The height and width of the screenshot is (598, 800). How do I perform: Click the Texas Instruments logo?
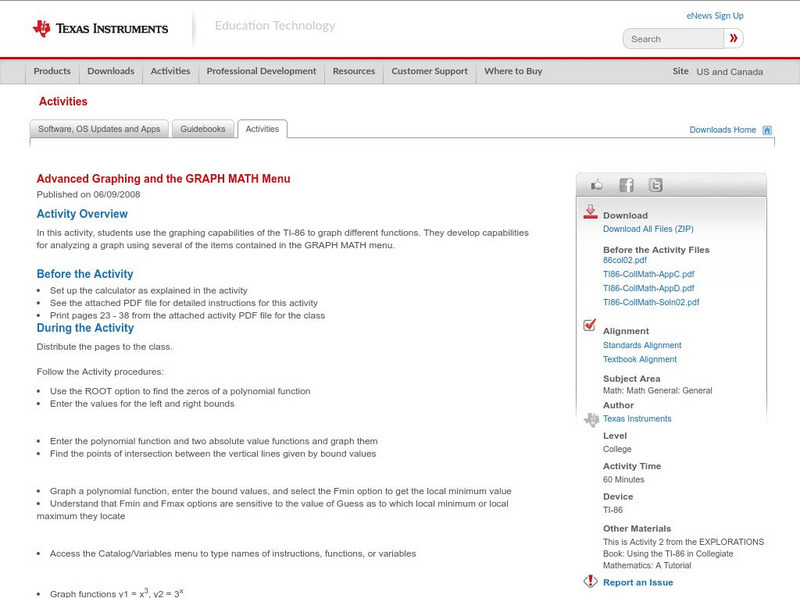coord(101,28)
